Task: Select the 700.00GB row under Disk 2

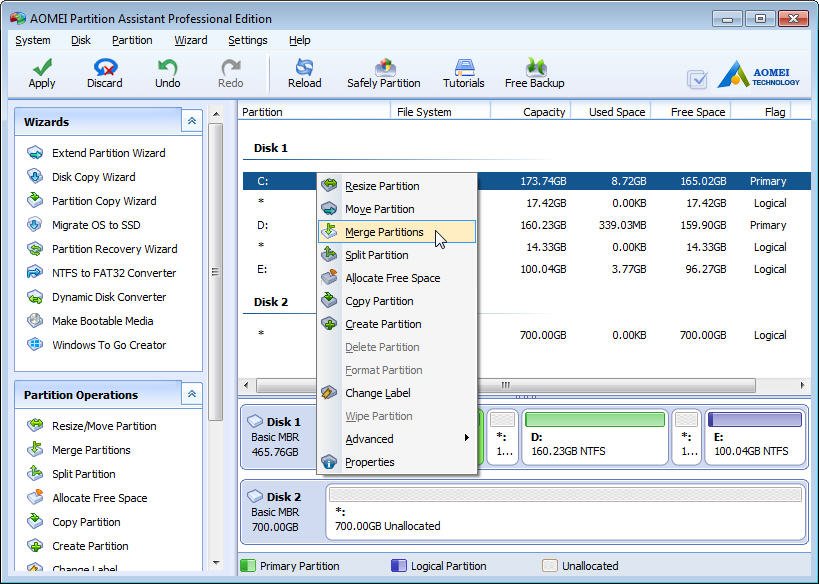Action: [x=526, y=335]
